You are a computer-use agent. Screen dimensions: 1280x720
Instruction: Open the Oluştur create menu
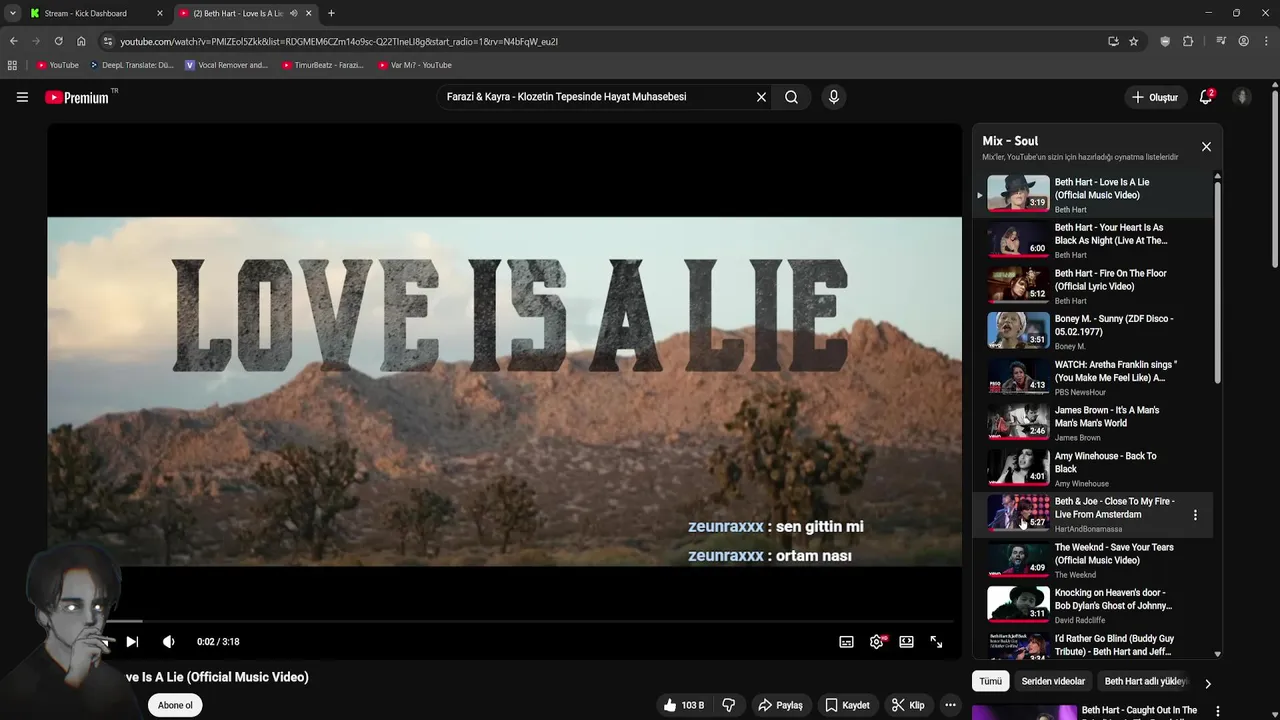click(x=1154, y=97)
